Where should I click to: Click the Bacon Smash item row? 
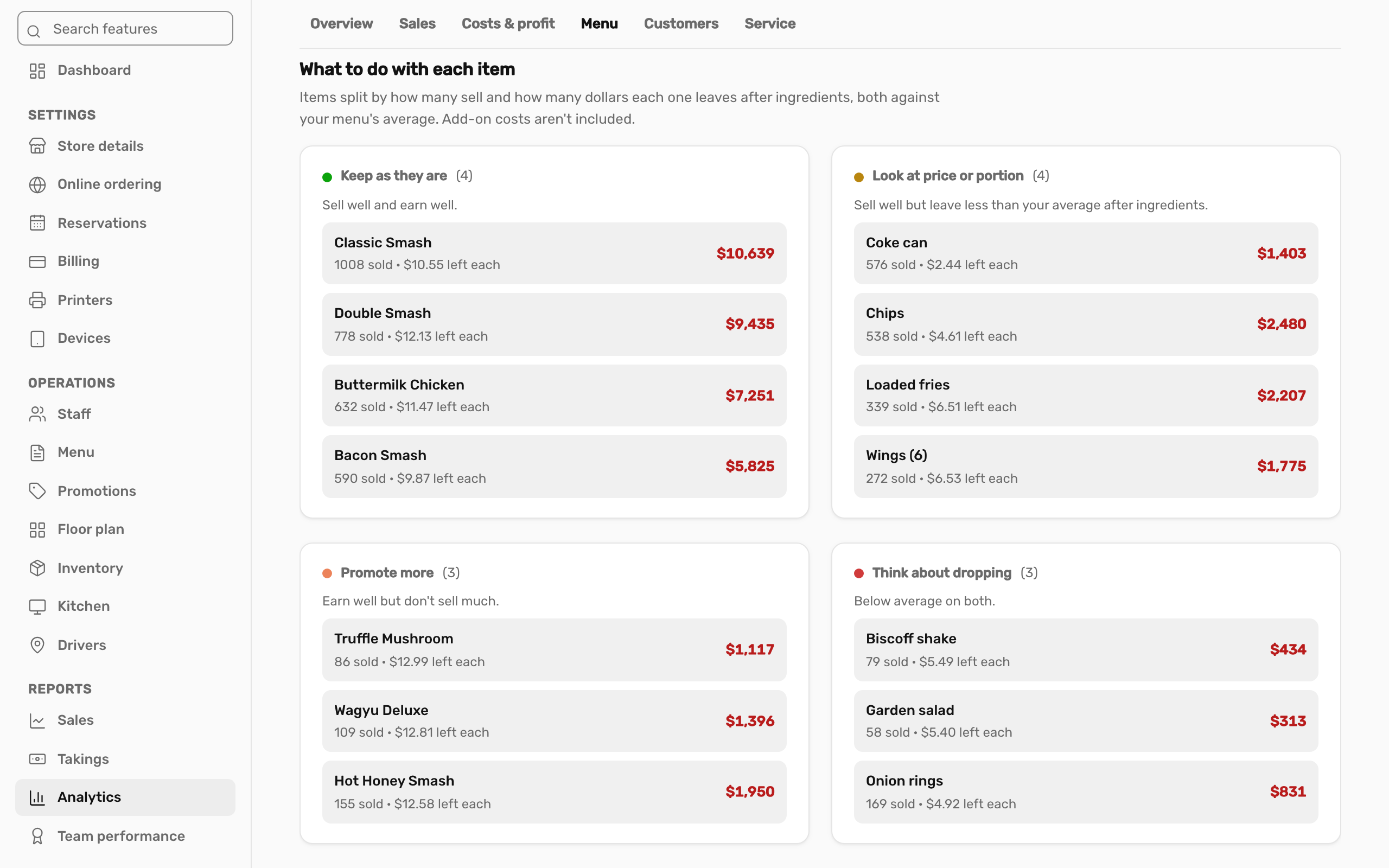[x=554, y=467]
